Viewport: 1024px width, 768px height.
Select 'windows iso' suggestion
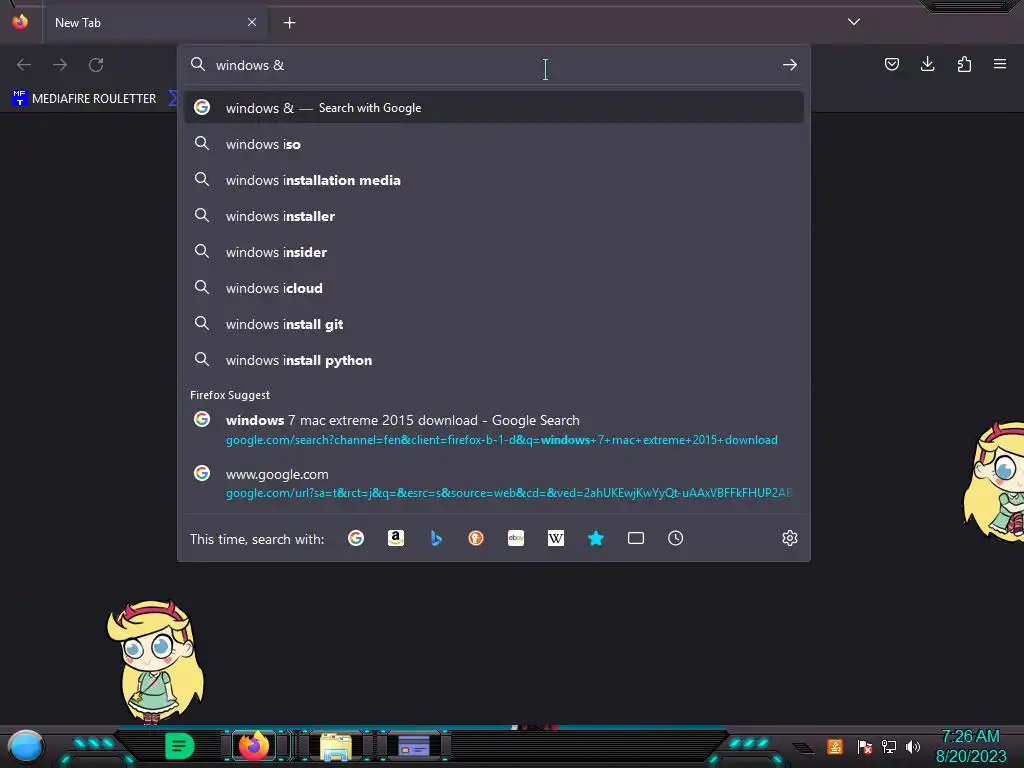coord(494,144)
